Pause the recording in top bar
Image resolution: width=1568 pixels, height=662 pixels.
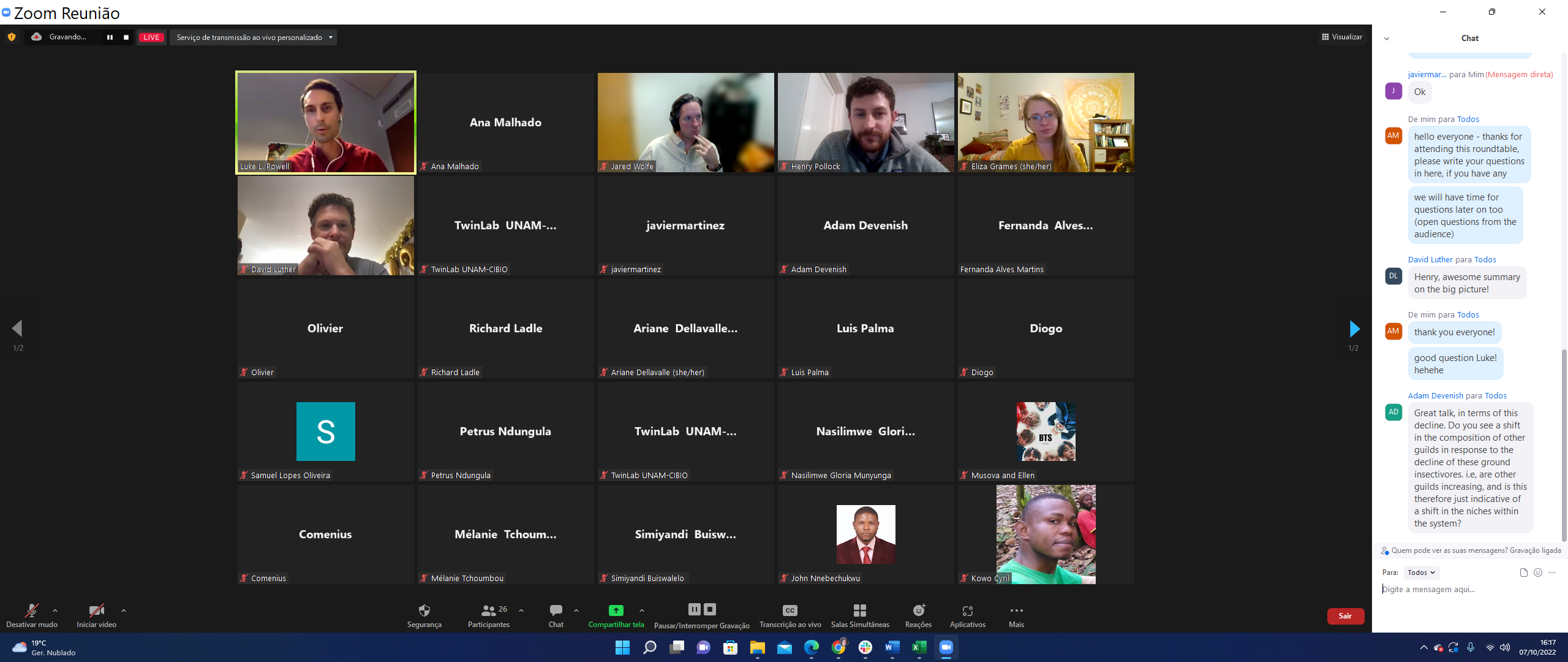110,37
